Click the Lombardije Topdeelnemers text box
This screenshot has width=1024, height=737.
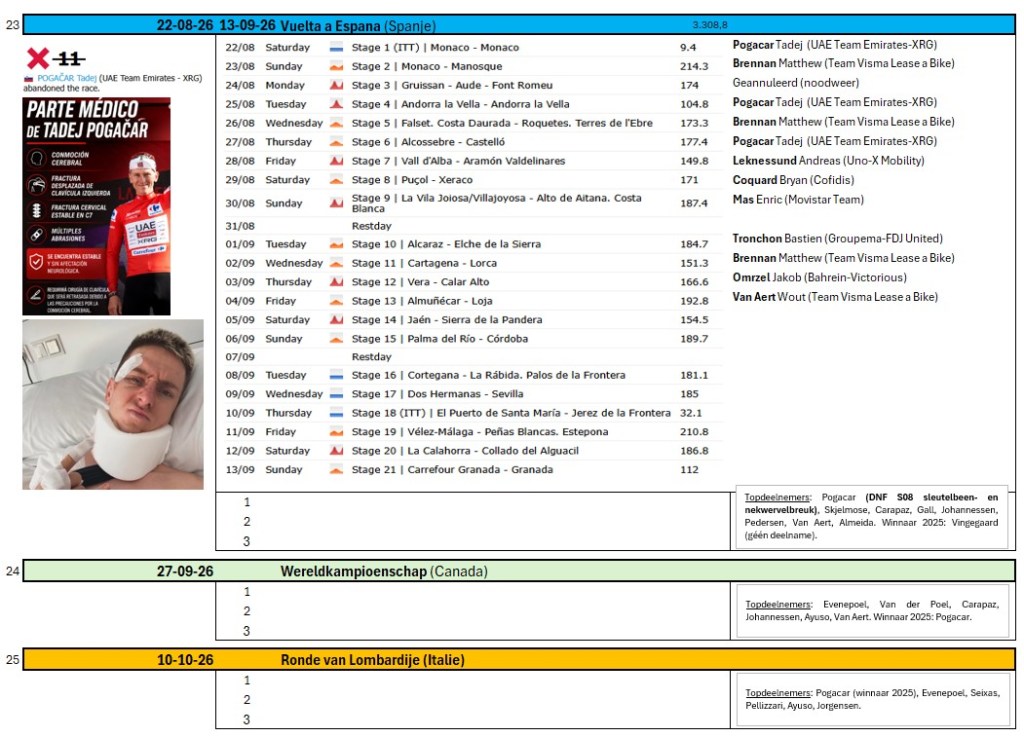pos(872,699)
